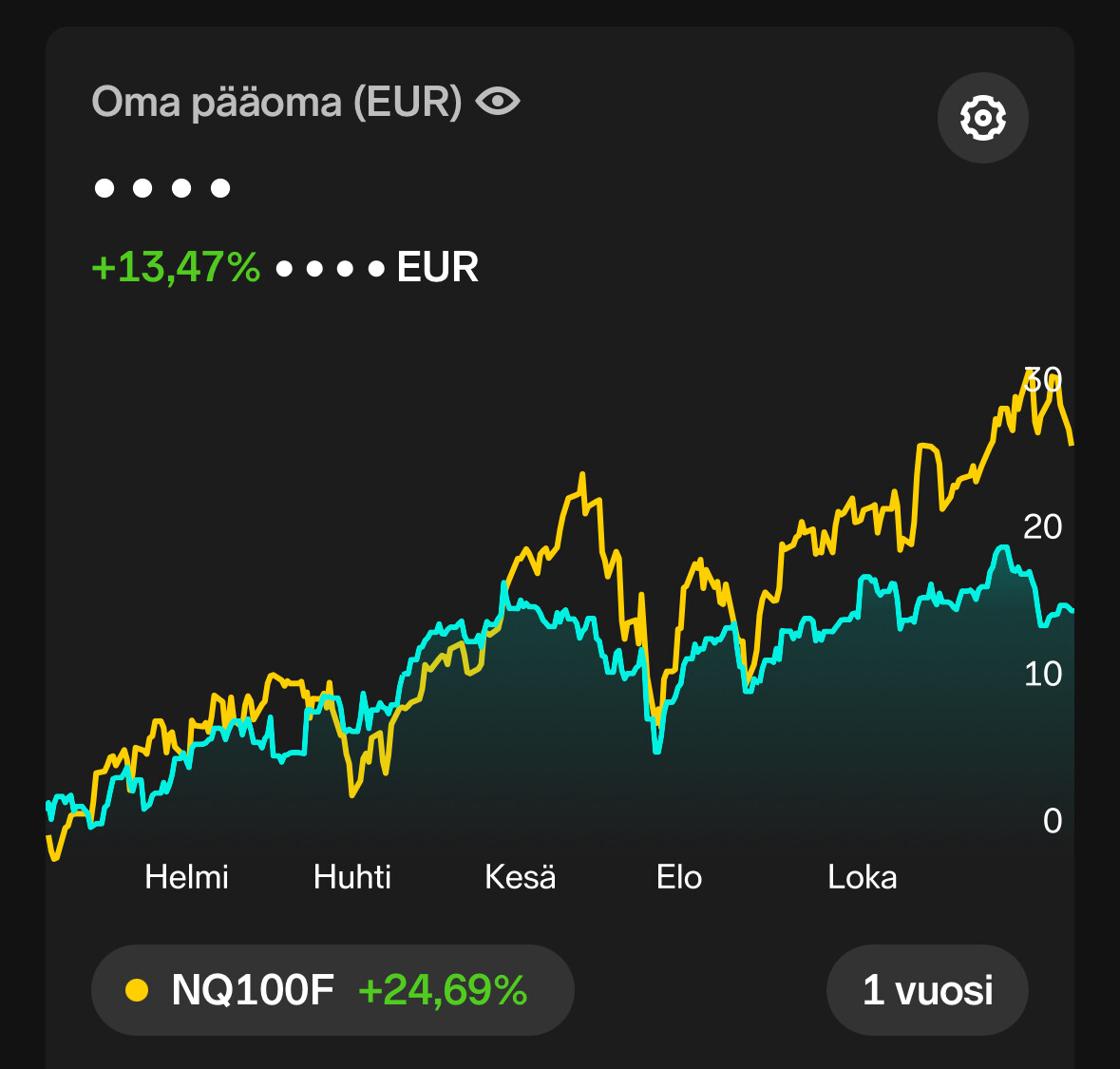Toggle the eye icon beside Oma pääoma

498,101
